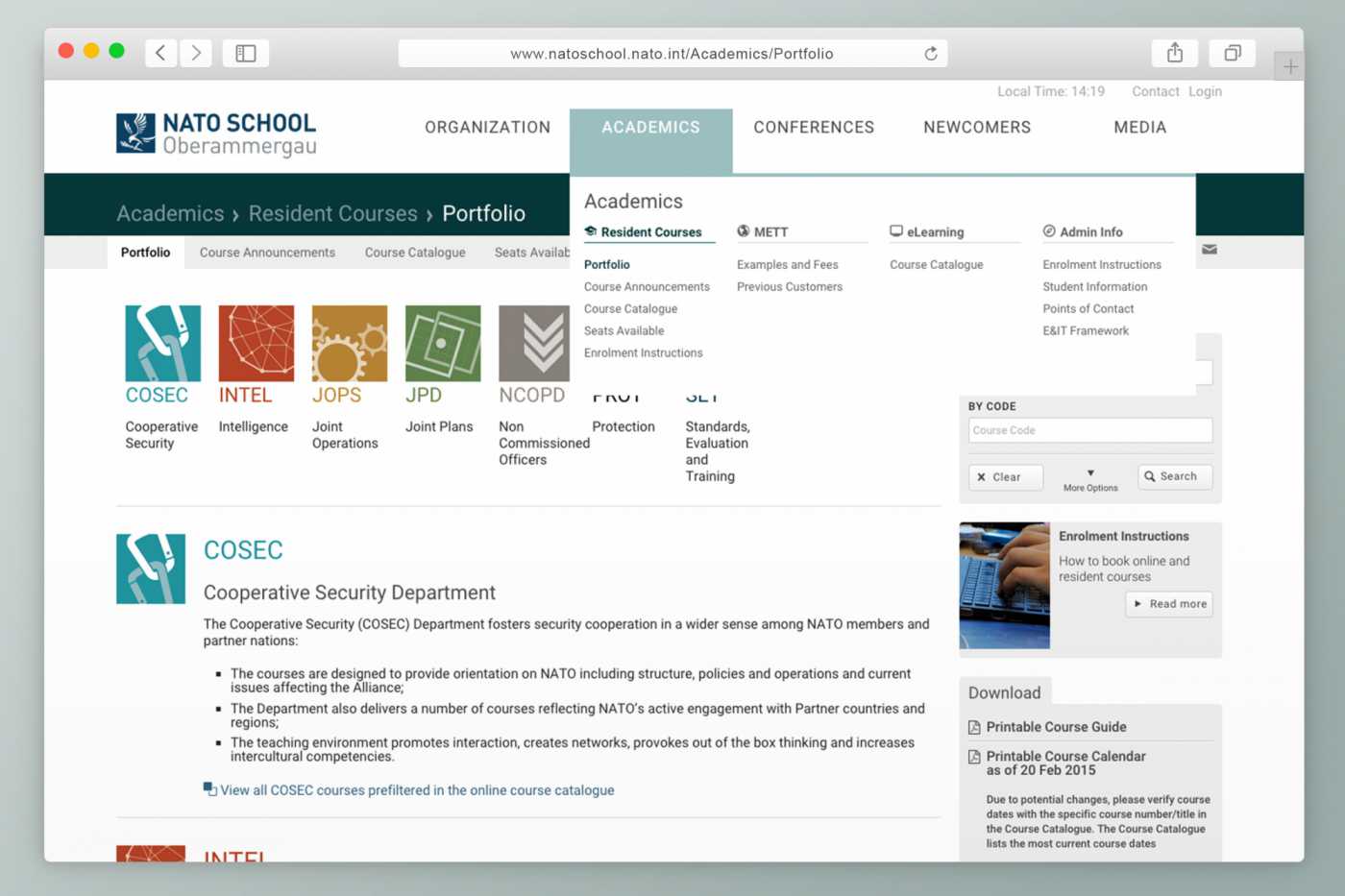Open a new tab with plus button
Image resolution: width=1345 pixels, height=896 pixels.
(x=1290, y=66)
